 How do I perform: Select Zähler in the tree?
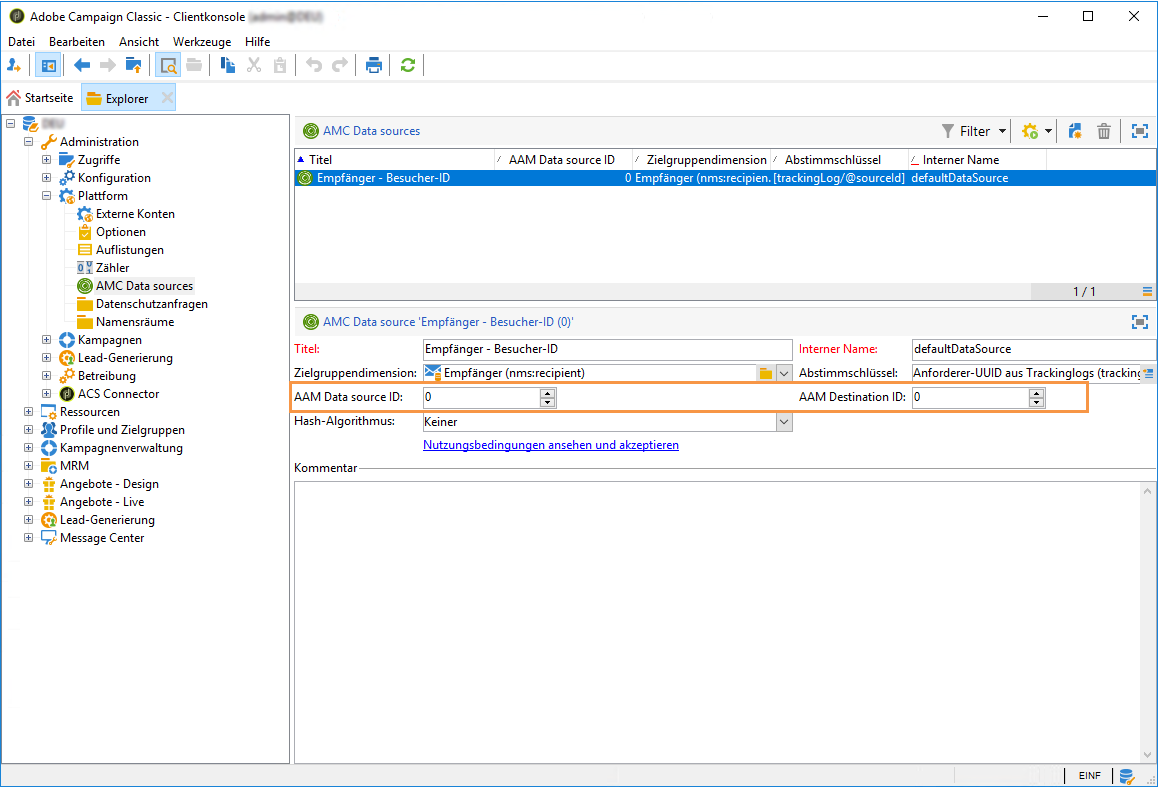click(x=112, y=268)
